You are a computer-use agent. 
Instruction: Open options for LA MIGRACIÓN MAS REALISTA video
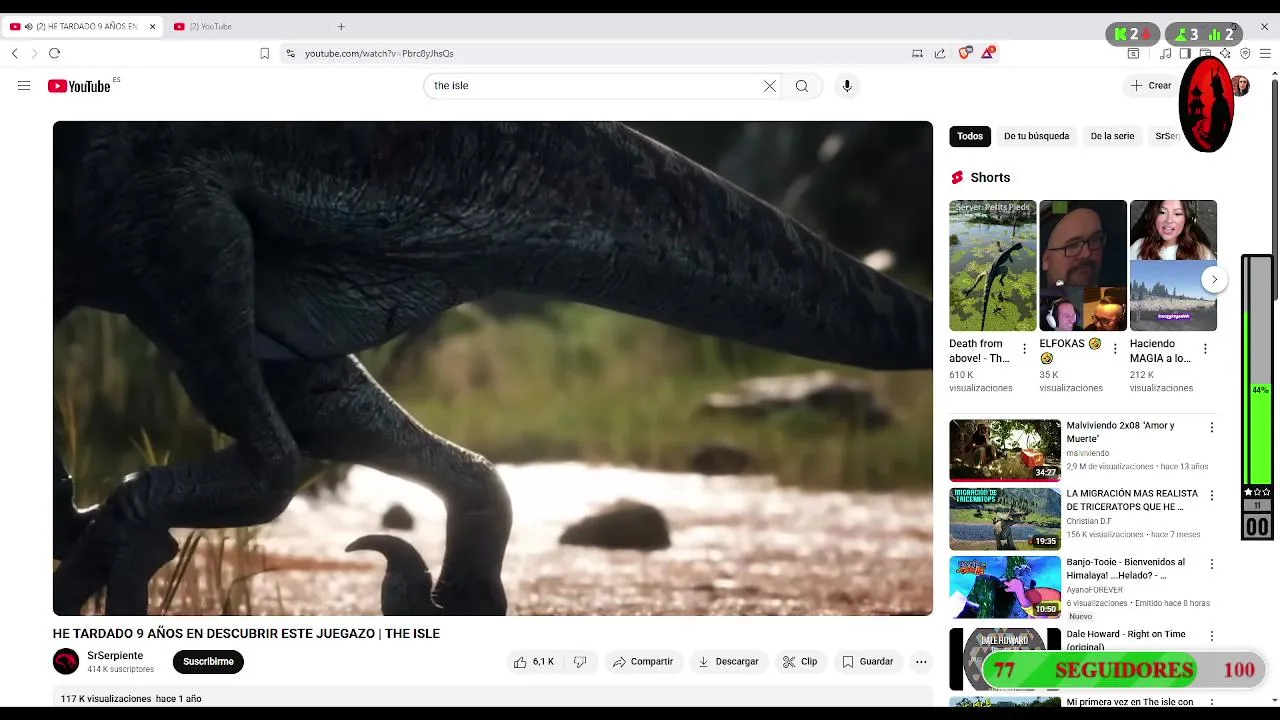tap(1212, 496)
